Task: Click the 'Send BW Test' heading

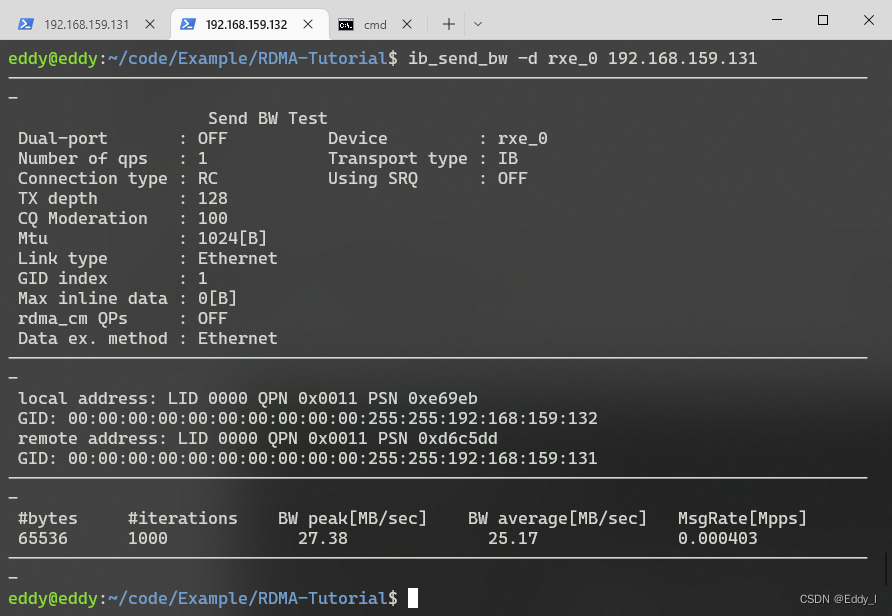Action: tap(267, 118)
